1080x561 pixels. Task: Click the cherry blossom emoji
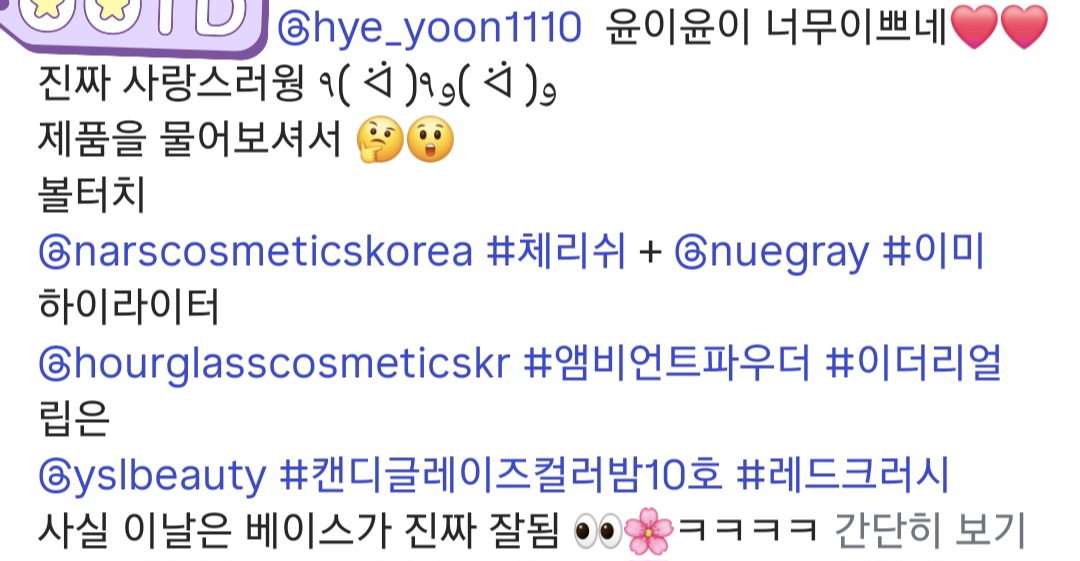tap(647, 531)
